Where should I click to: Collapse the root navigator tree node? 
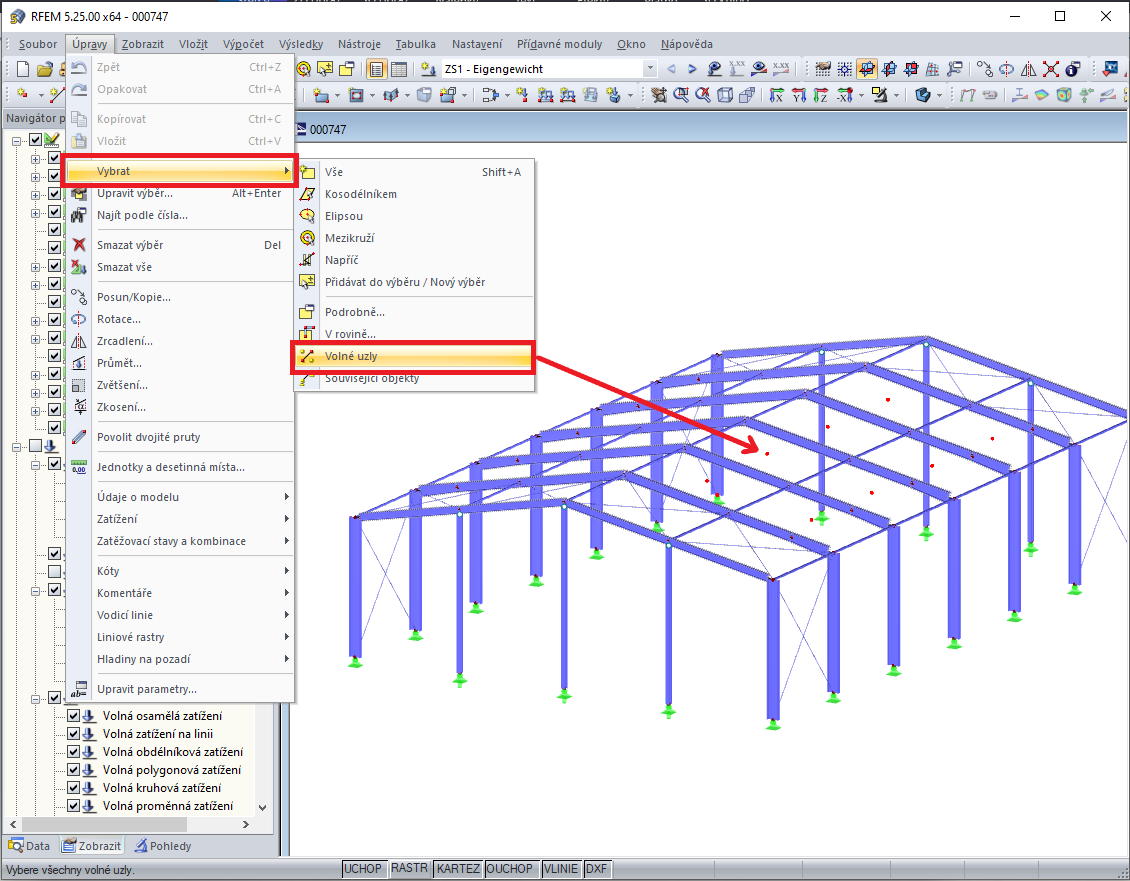click(x=17, y=141)
